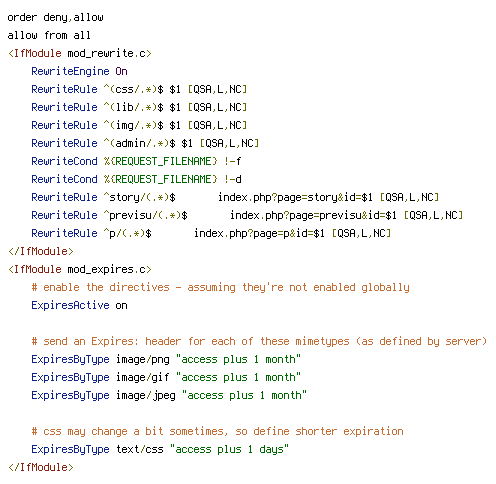
Task: Click the RewriteRule for img path
Action: point(139,125)
